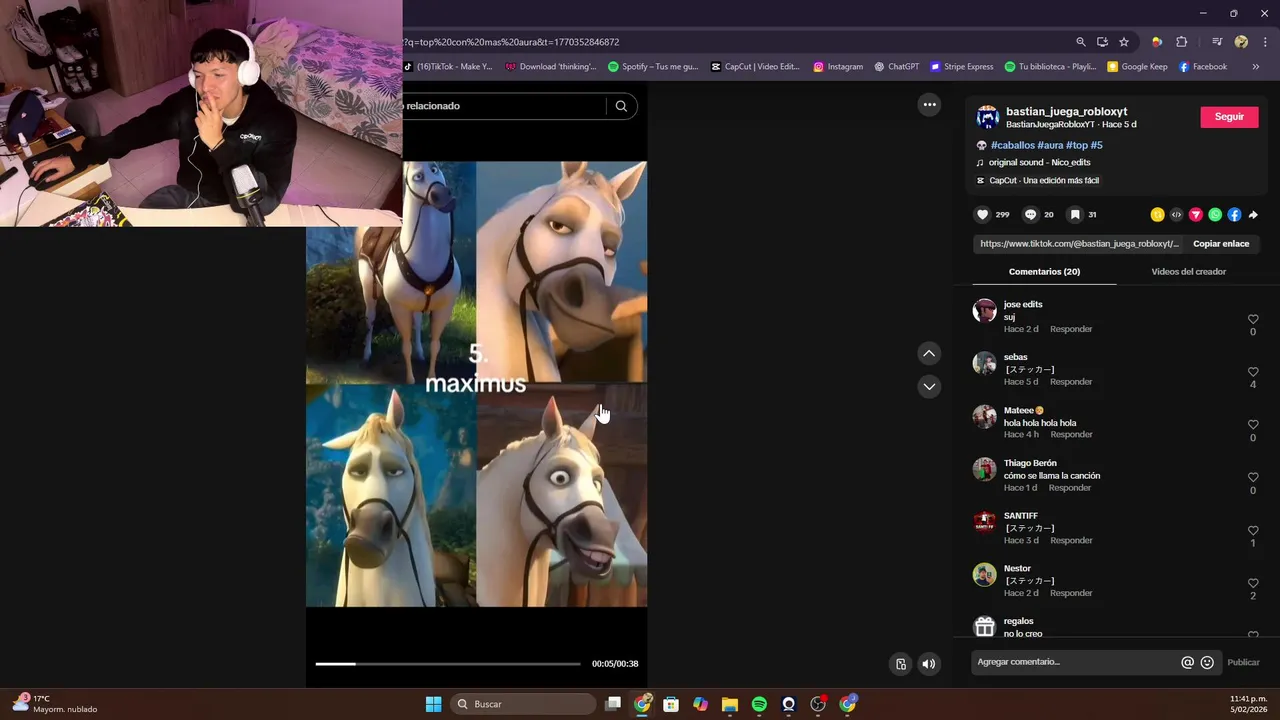Click the browser address bar URL
The height and width of the screenshot is (720, 1280).
point(511,42)
